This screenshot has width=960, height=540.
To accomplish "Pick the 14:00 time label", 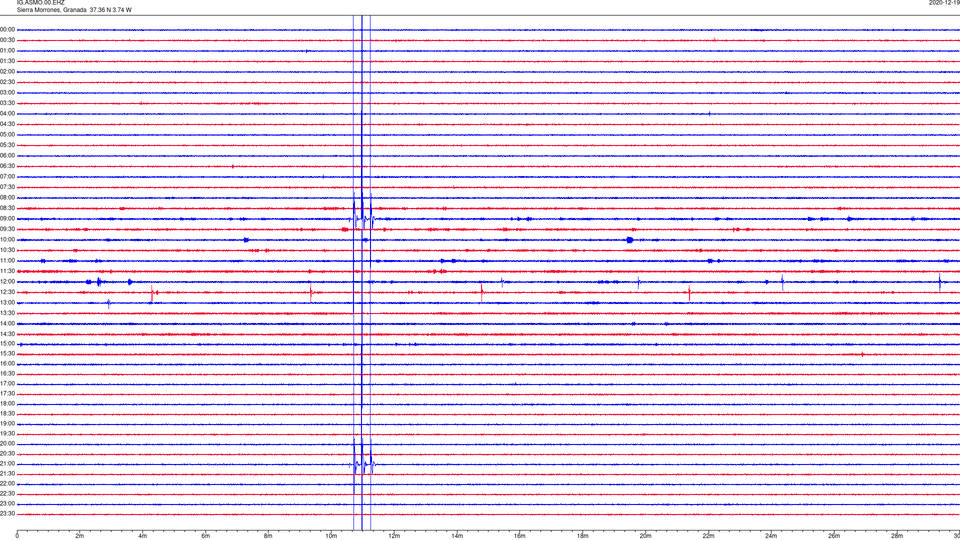I will coord(7,323).
